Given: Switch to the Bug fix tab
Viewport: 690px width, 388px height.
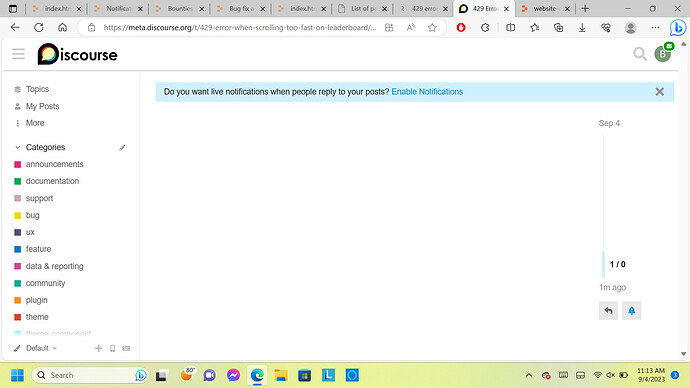Looking at the screenshot, I should coord(240,8).
